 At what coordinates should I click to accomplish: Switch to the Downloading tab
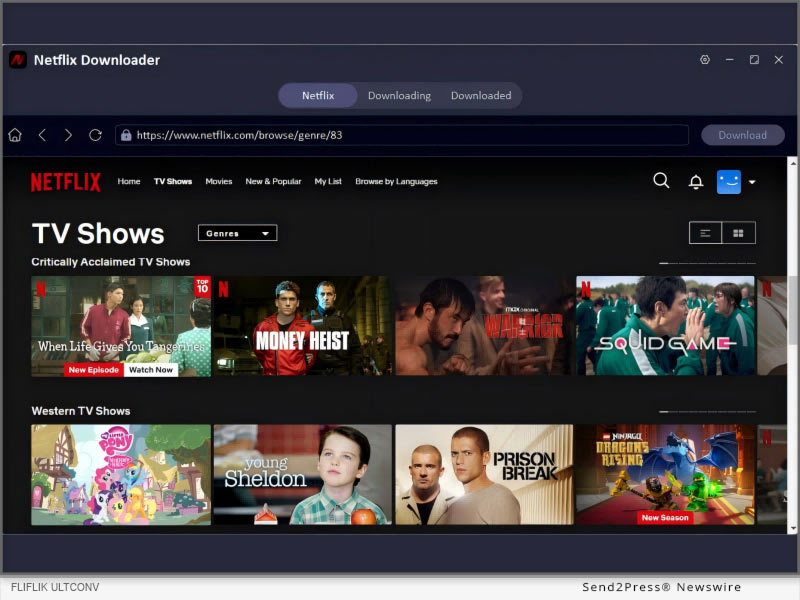pyautogui.click(x=399, y=95)
